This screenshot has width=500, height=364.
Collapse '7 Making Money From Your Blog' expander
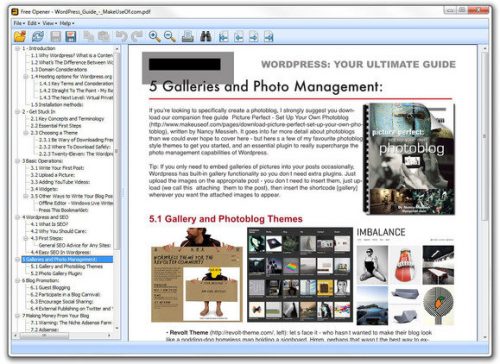pyautogui.click(x=17, y=315)
